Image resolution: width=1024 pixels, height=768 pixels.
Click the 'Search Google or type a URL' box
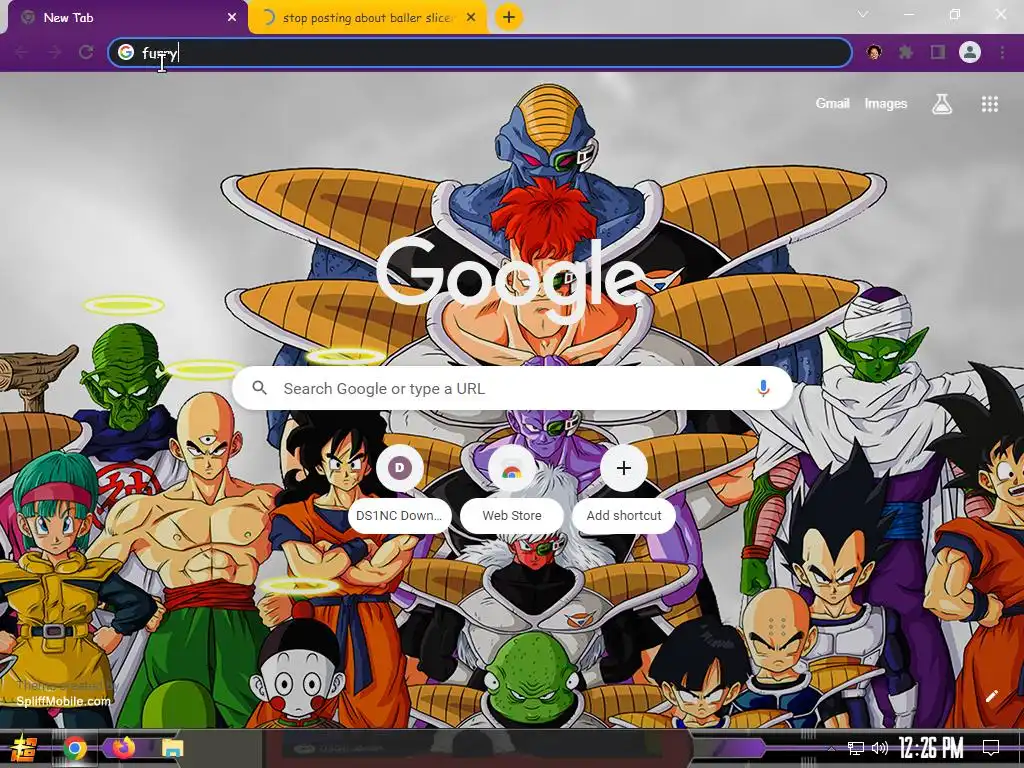pyautogui.click(x=513, y=389)
